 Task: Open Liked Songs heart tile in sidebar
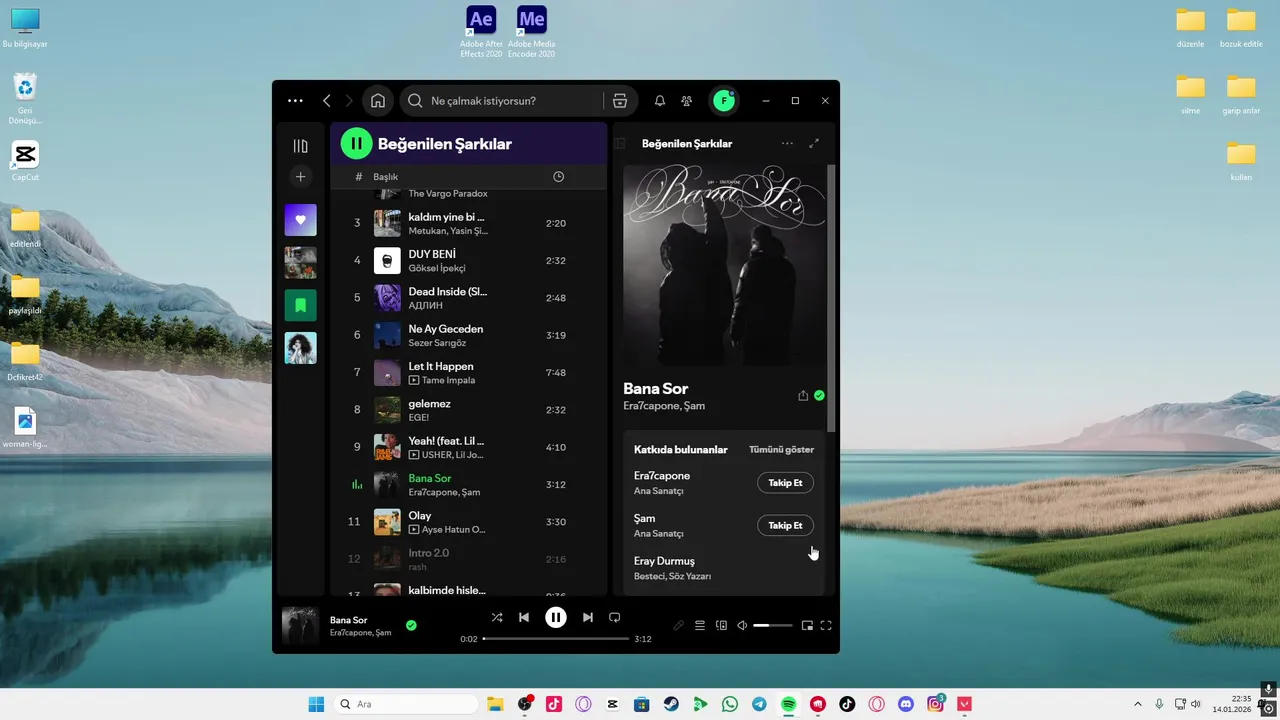click(x=300, y=220)
